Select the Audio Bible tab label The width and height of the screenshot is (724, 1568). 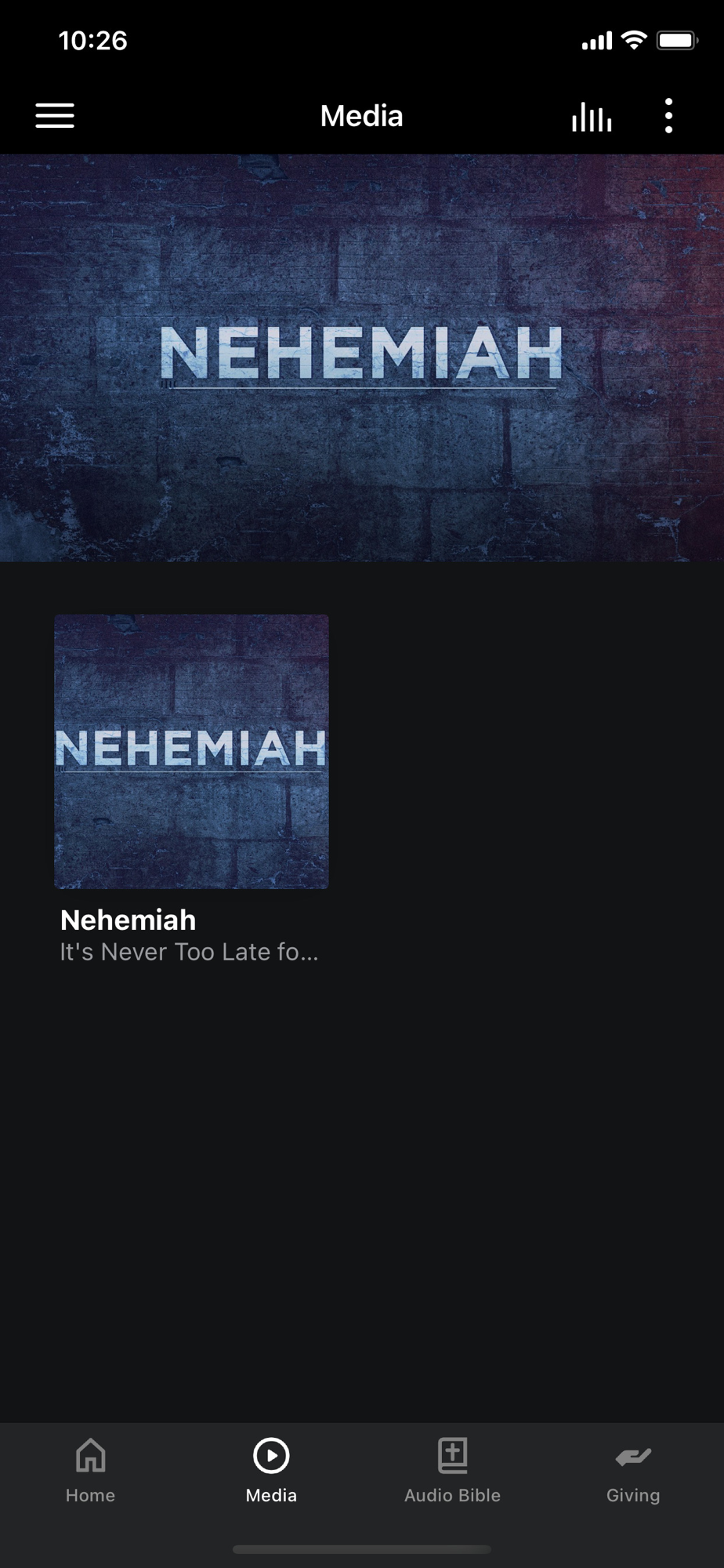pyautogui.click(x=452, y=1495)
